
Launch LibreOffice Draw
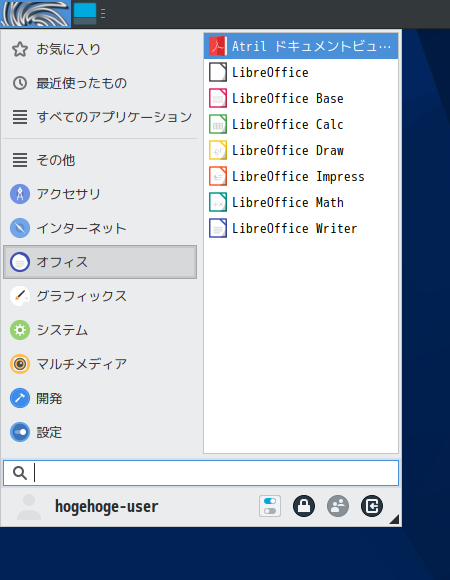(301, 151)
